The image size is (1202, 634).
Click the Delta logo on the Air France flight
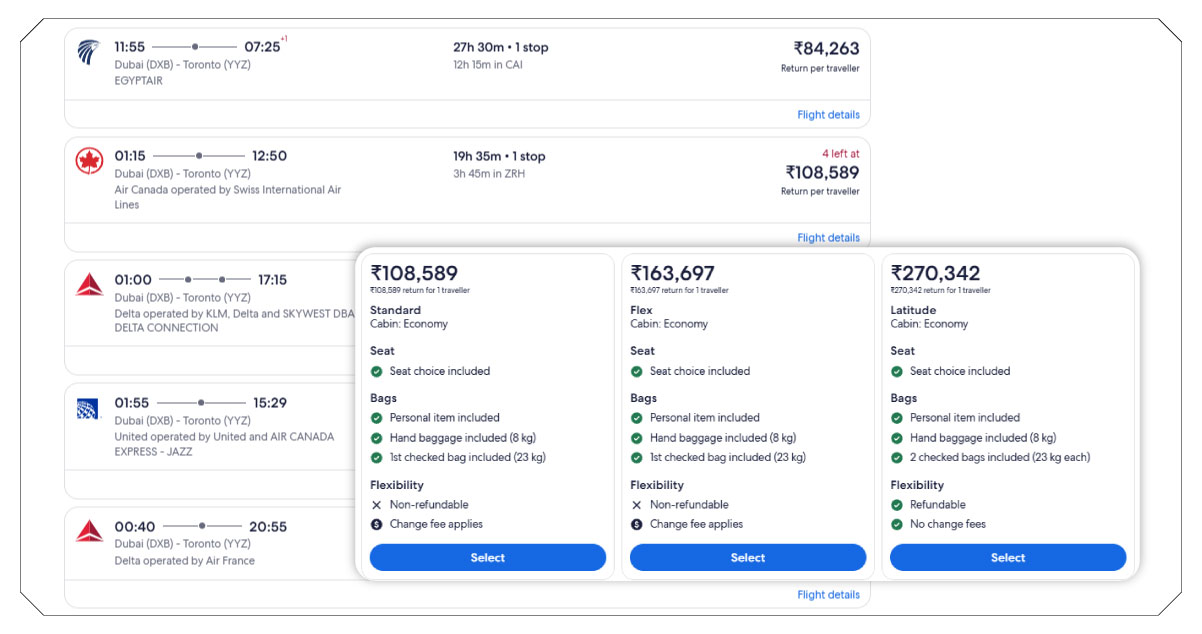tap(90, 531)
